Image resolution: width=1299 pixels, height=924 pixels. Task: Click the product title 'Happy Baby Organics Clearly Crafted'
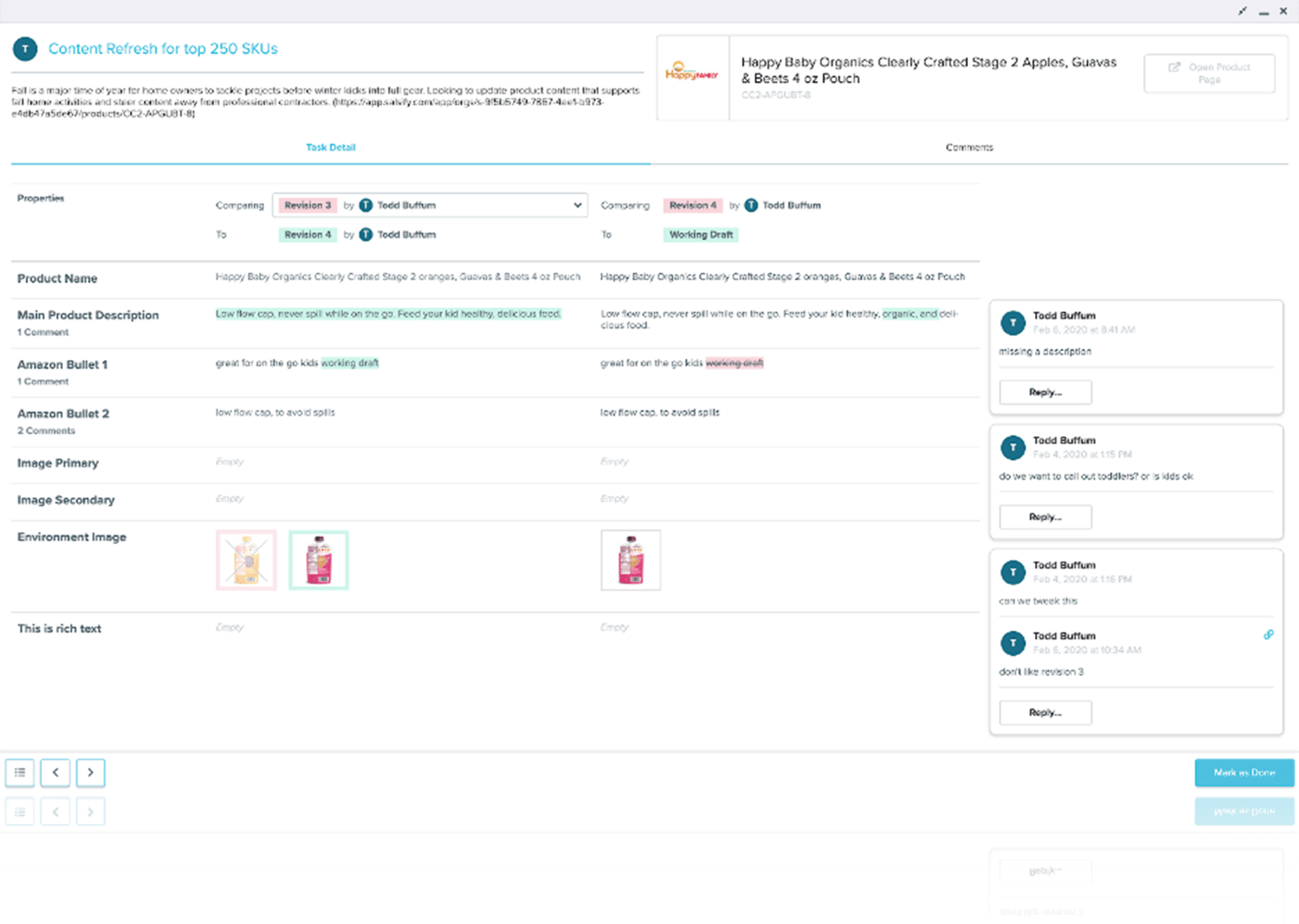click(929, 70)
